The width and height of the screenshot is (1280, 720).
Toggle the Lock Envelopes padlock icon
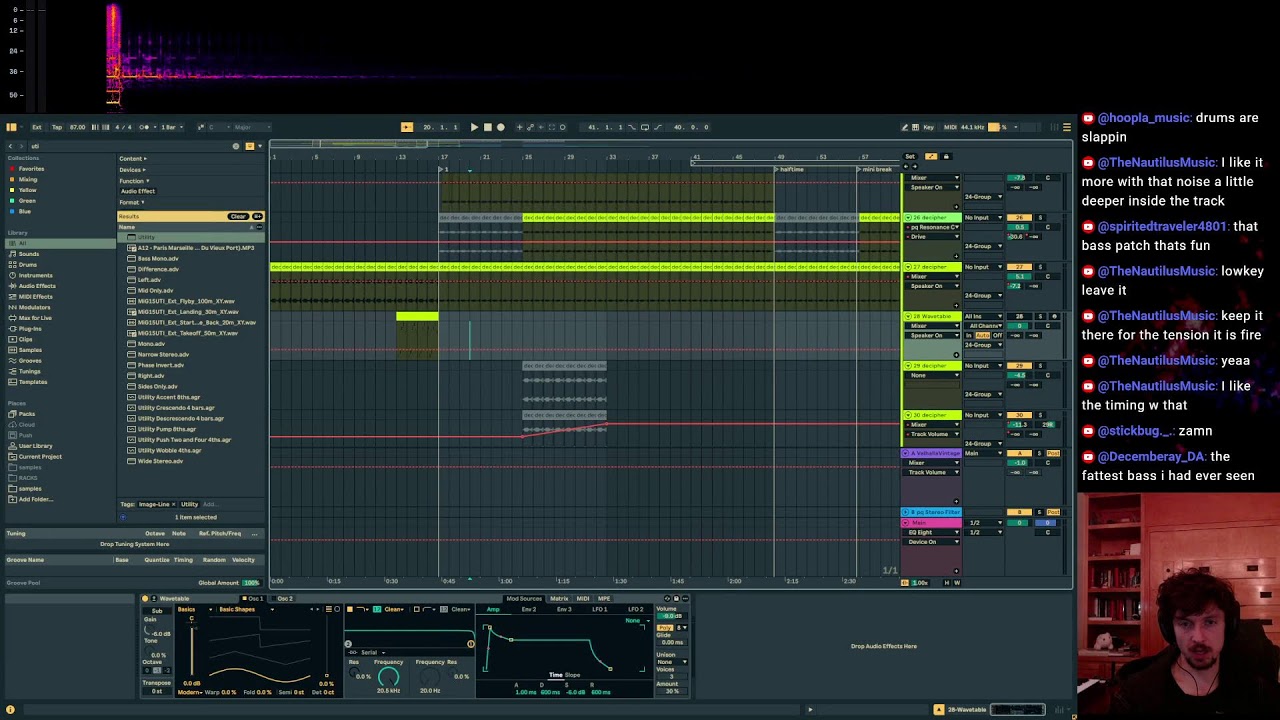[946, 157]
